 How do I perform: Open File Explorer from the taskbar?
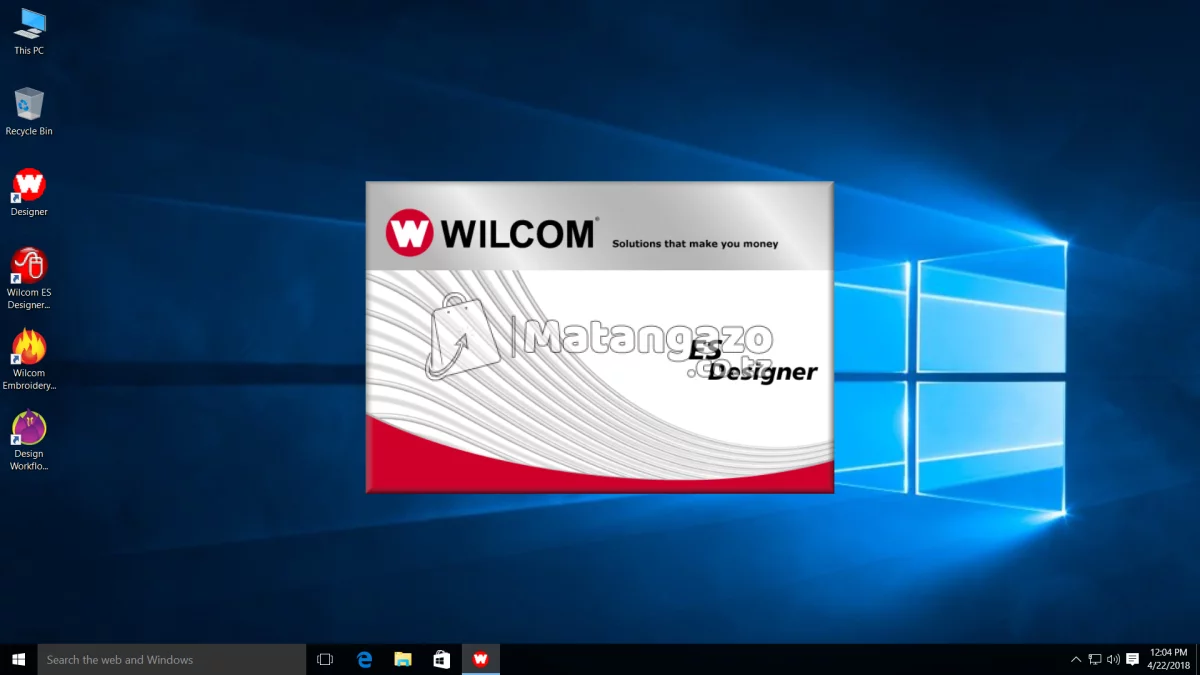403,659
